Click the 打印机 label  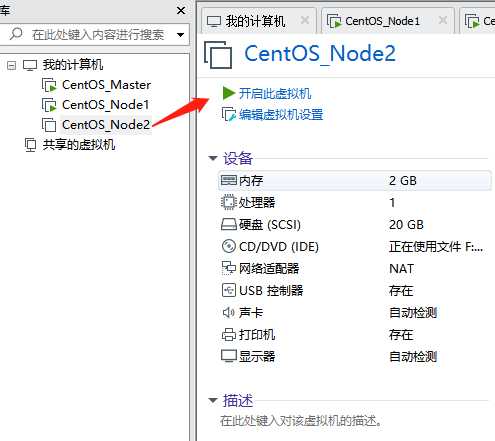pos(257,334)
